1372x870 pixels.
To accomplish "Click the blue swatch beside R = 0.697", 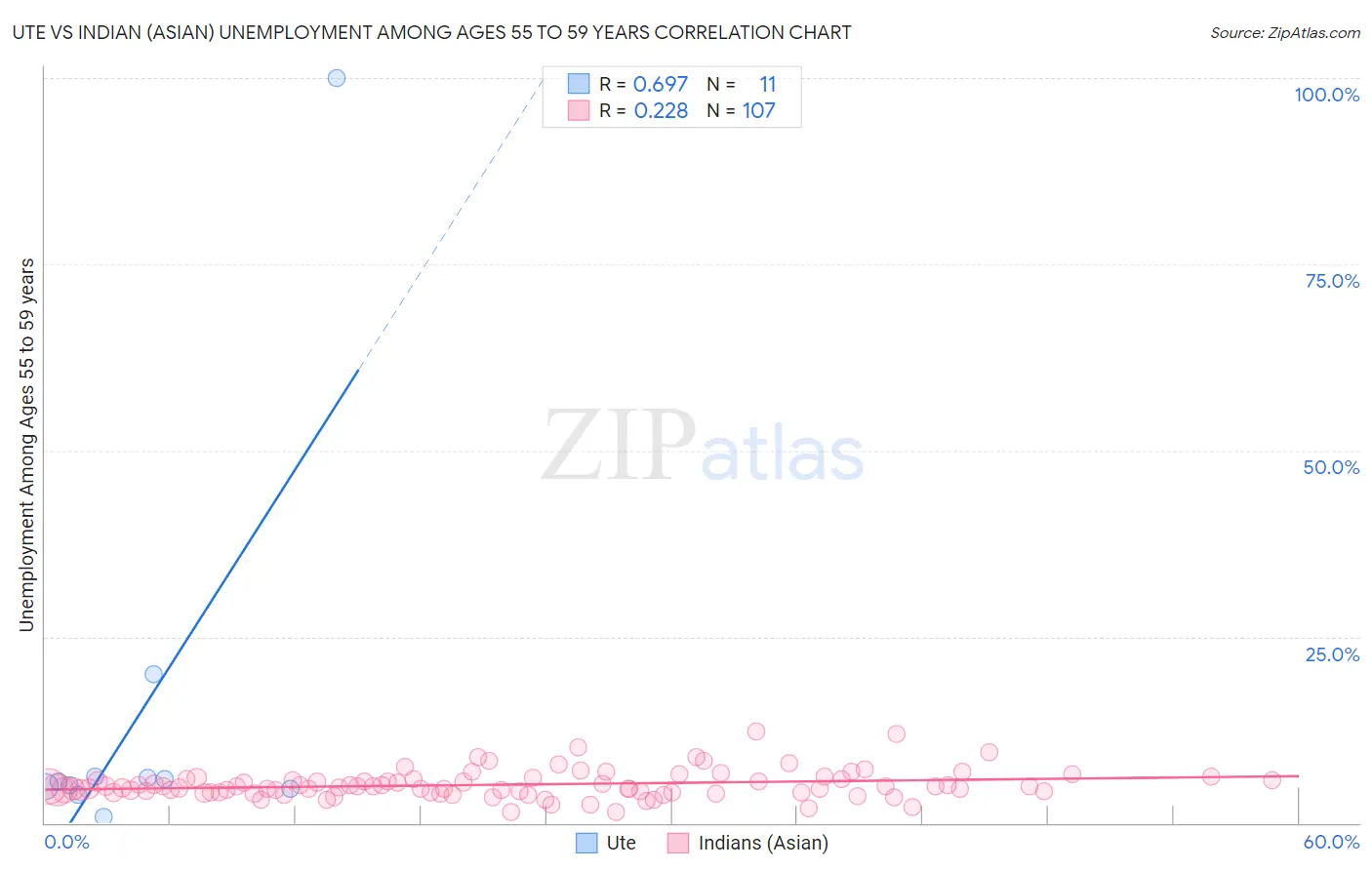I will pos(579,84).
